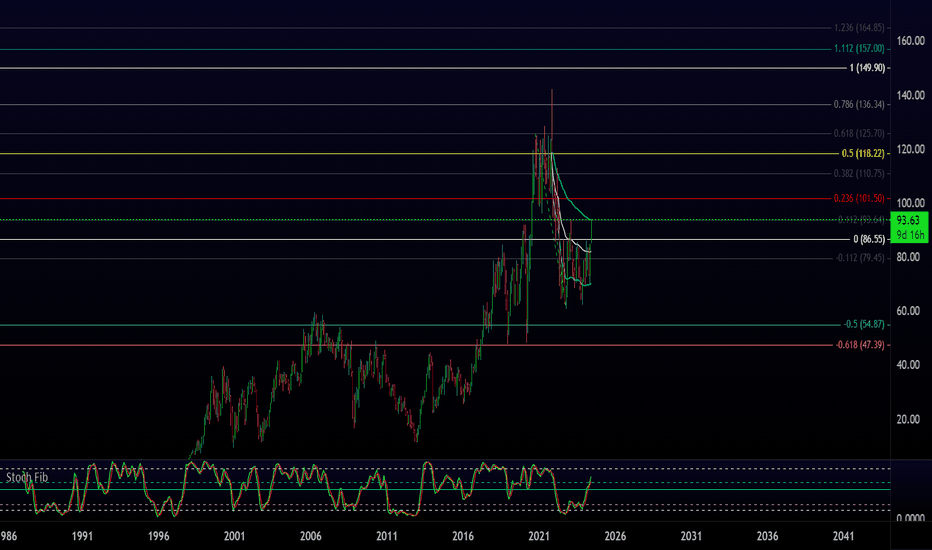Viewport: 932px width, 550px height.
Task: Click 140.00 on the price axis
Action: click(x=911, y=95)
